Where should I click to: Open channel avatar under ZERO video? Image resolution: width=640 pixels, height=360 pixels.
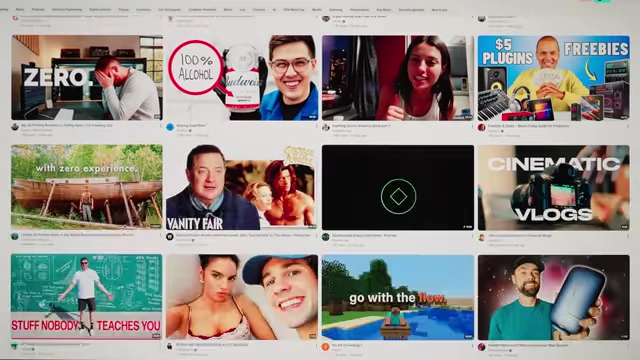click(15, 127)
